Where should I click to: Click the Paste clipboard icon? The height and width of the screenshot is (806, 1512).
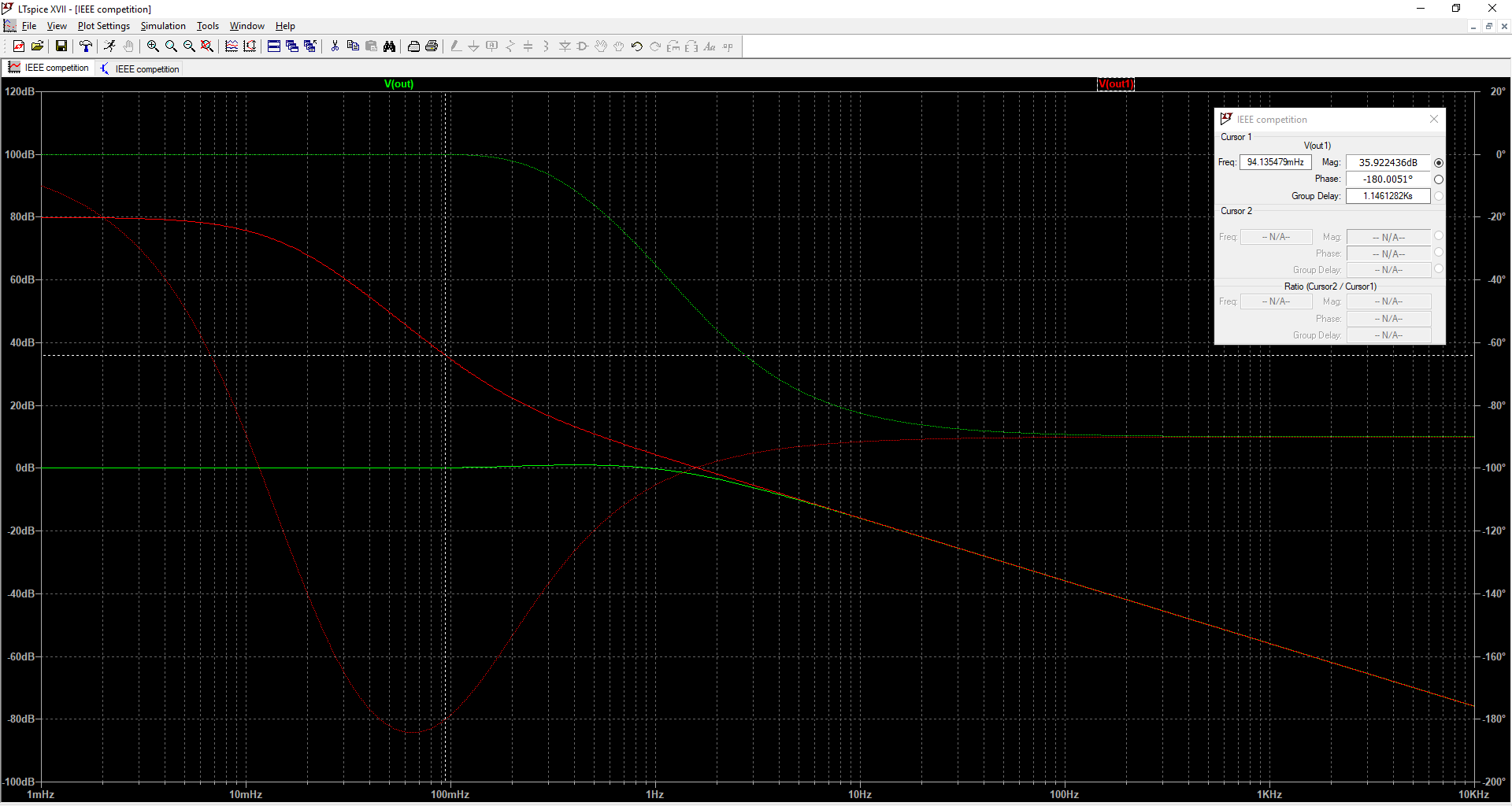[371, 46]
